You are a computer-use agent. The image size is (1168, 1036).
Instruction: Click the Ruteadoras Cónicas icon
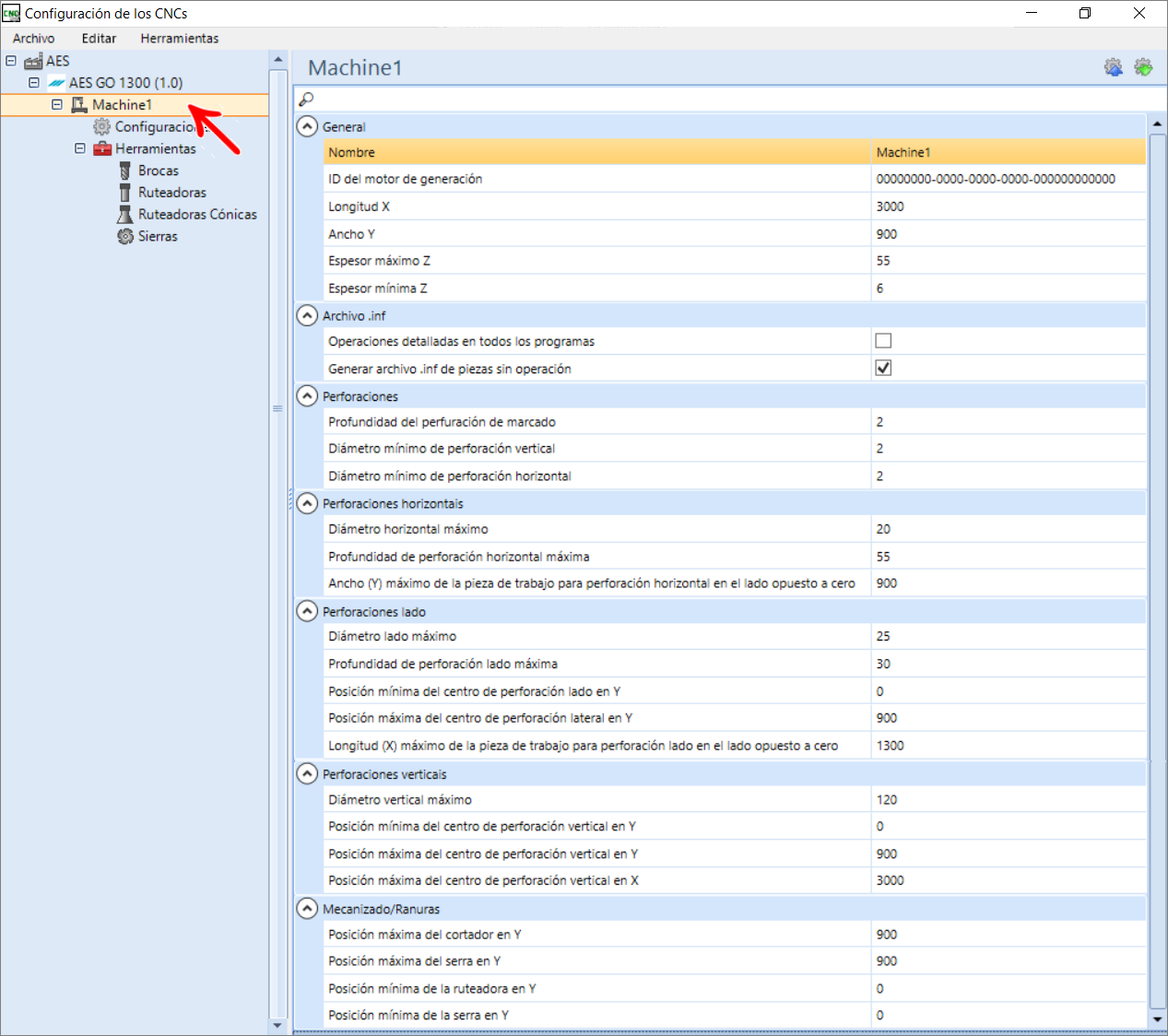(x=125, y=215)
